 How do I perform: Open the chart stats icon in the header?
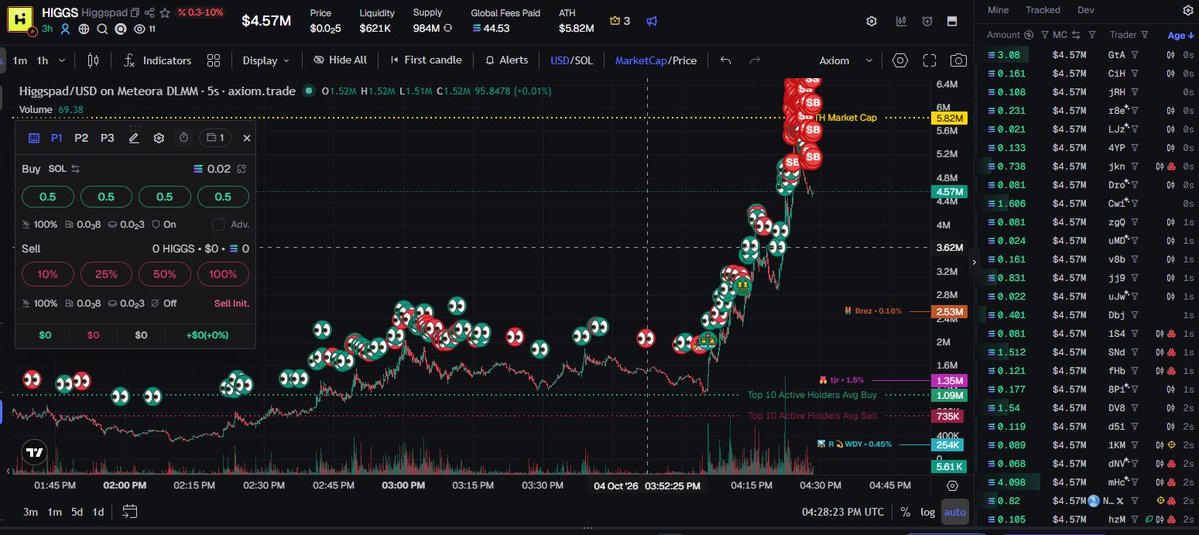[x=902, y=21]
